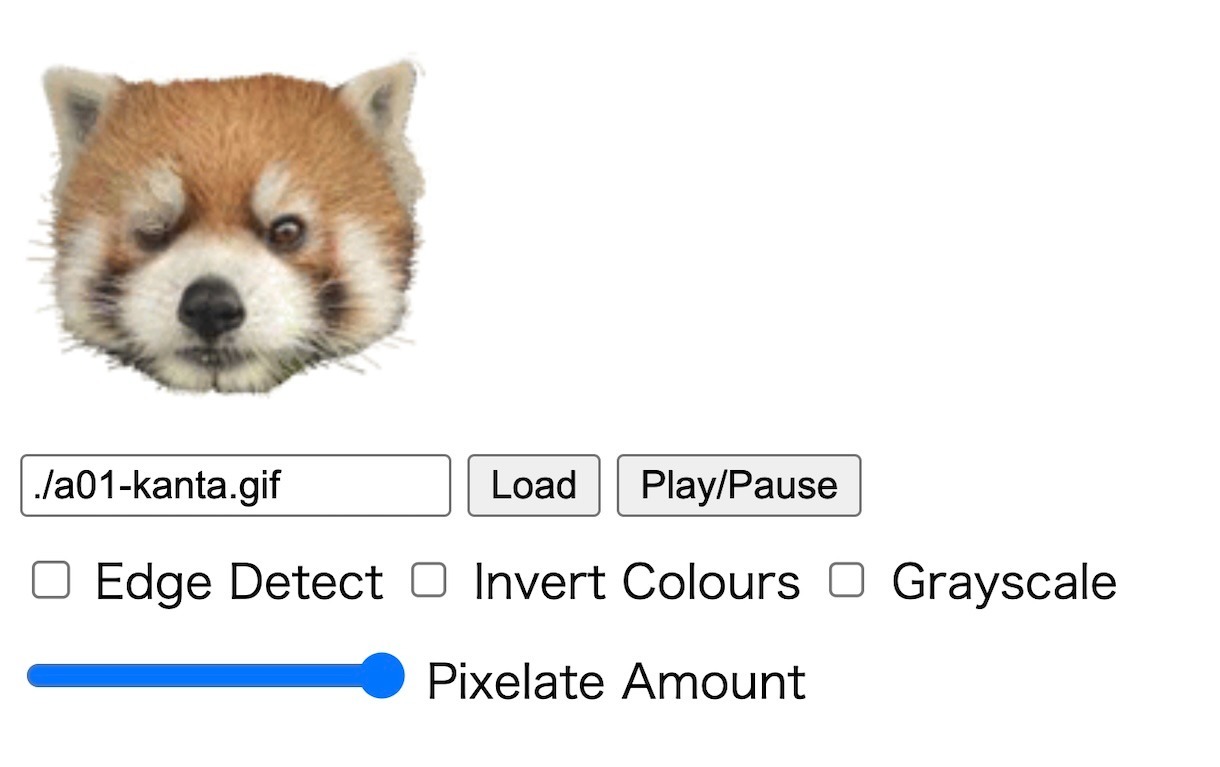
Task: Enable the Edge Detect checkbox
Action: tap(51, 580)
